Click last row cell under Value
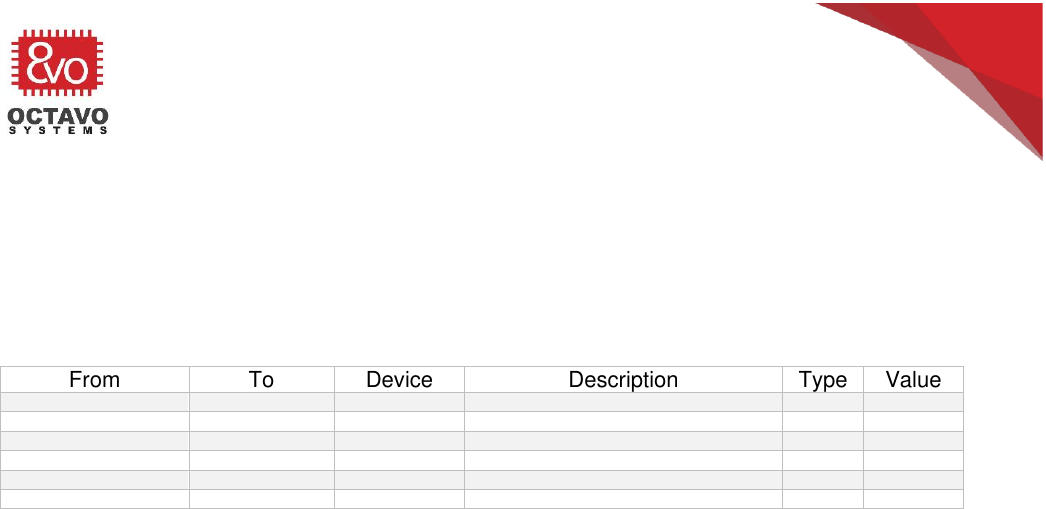 pos(913,499)
